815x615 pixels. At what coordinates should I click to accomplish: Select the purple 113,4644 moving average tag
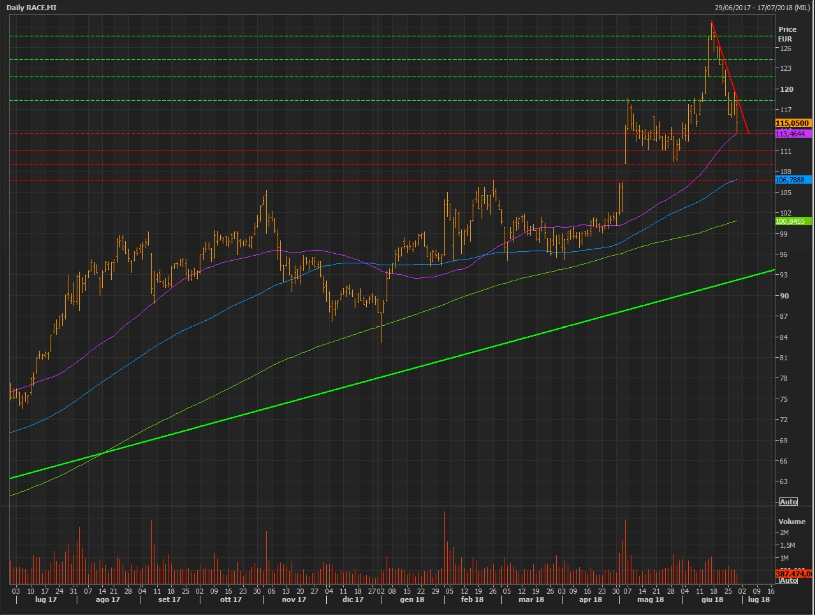pyautogui.click(x=792, y=132)
